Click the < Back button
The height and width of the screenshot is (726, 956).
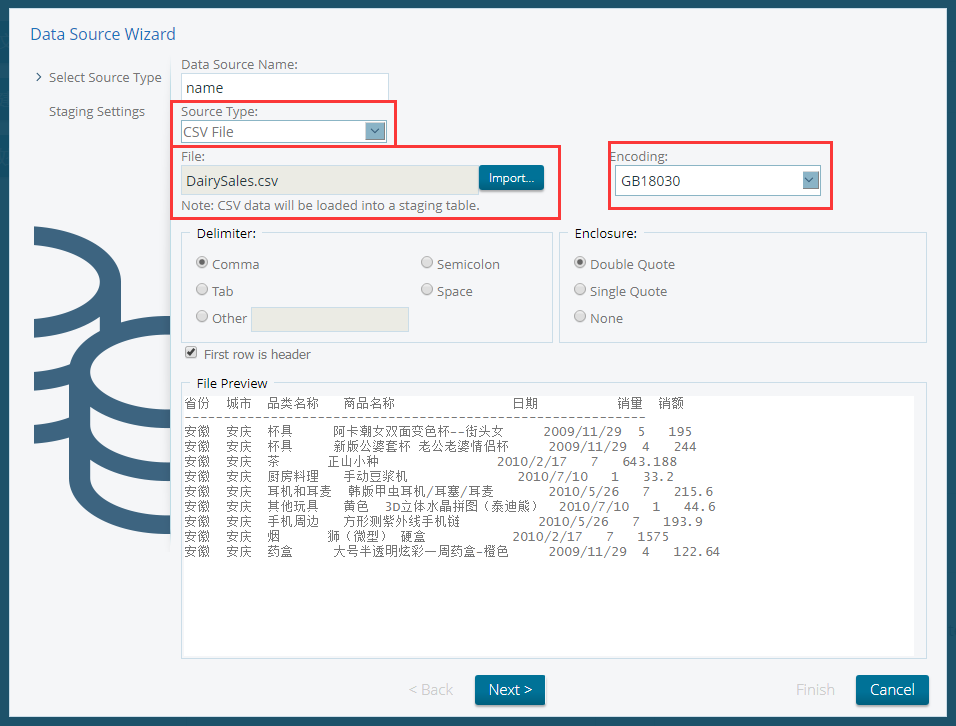click(430, 689)
